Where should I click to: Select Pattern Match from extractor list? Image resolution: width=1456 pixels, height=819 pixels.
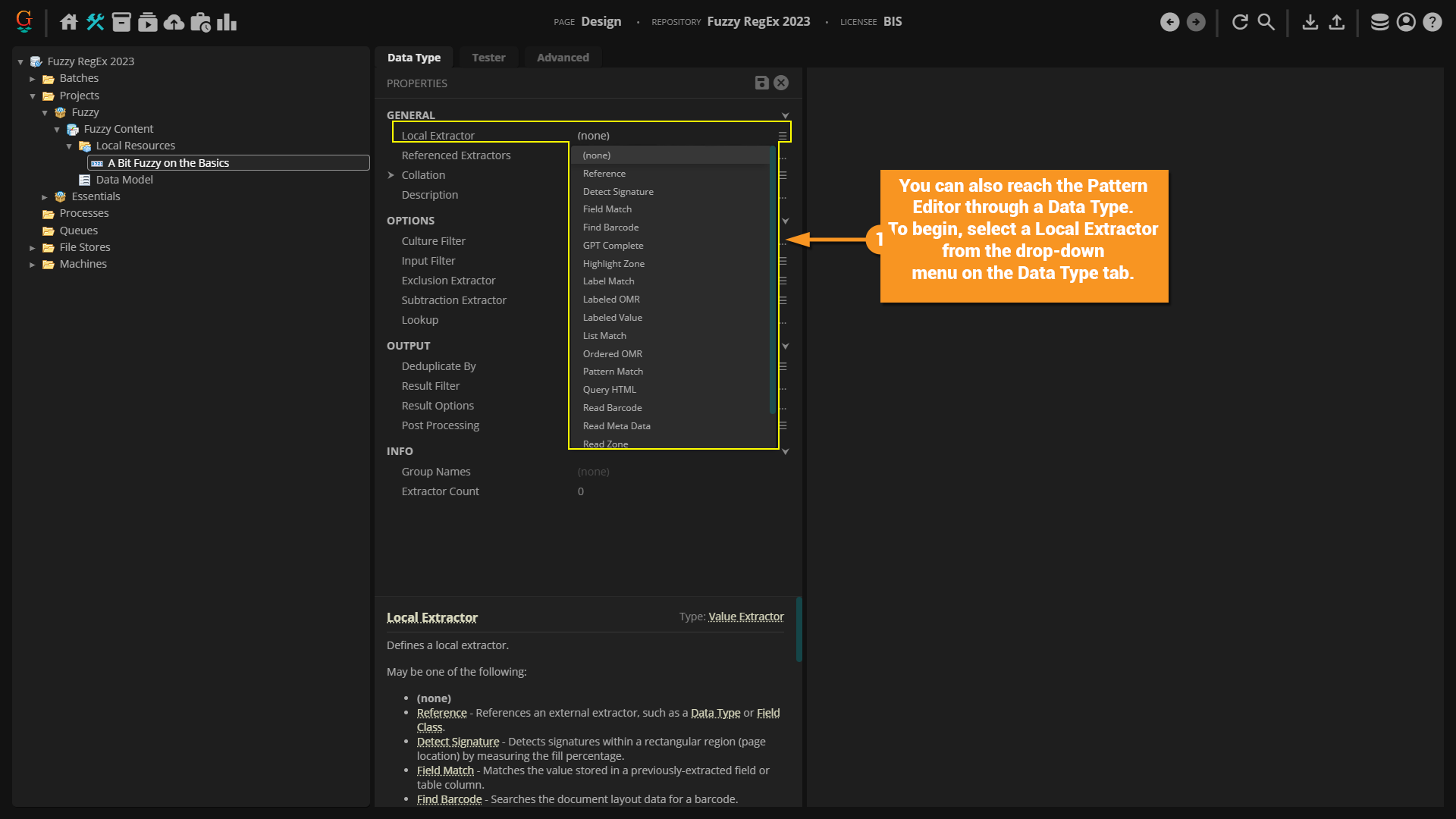613,372
